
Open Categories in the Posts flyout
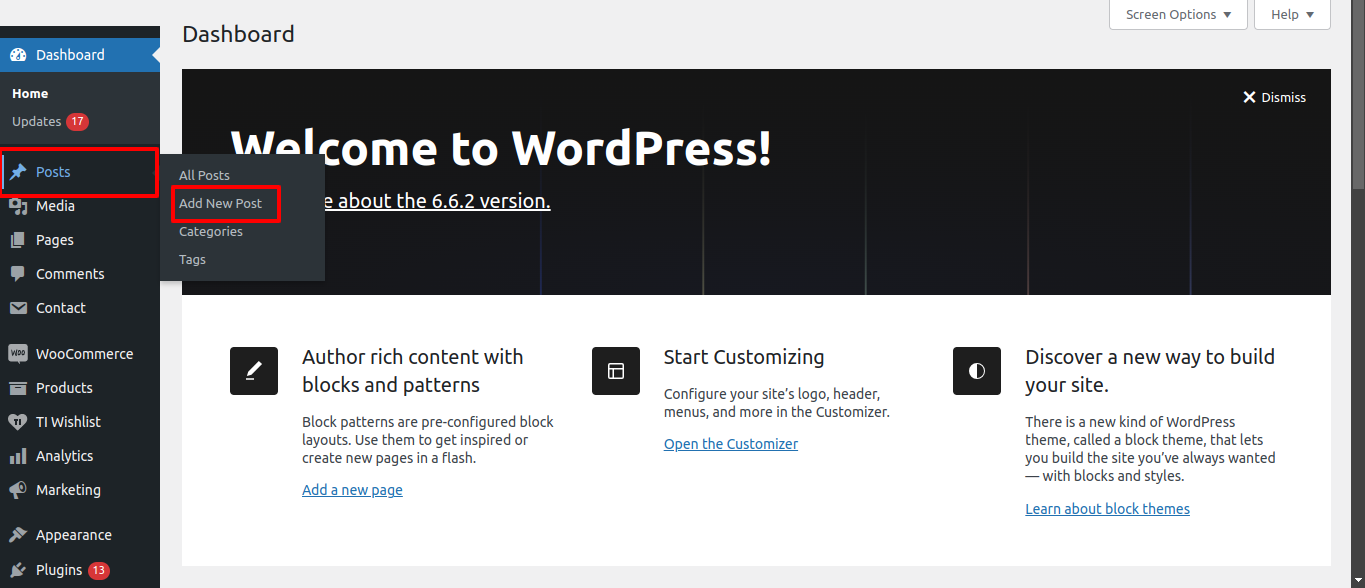click(x=211, y=231)
